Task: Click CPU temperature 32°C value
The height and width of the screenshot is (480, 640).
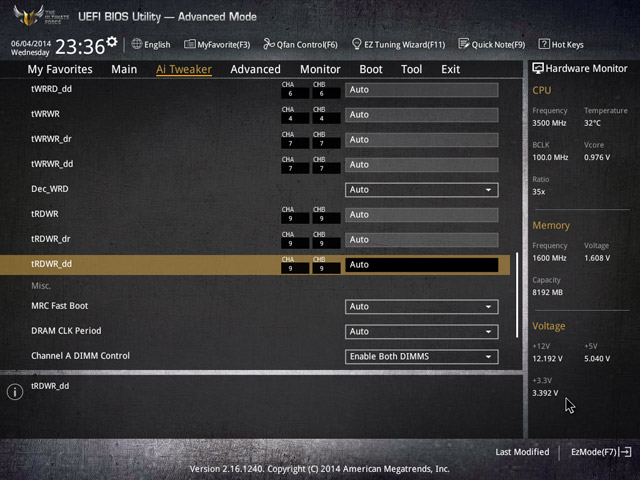Action: click(x=592, y=123)
